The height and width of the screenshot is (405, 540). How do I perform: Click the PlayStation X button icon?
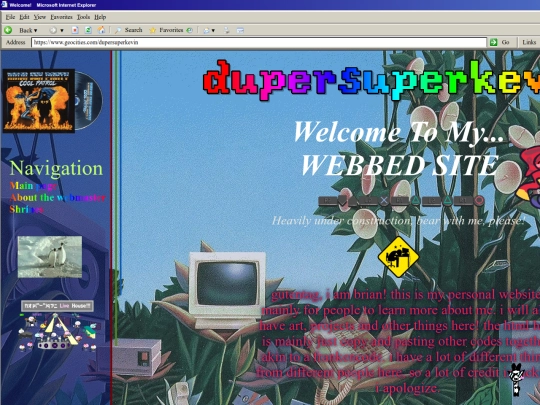[x=384, y=200]
